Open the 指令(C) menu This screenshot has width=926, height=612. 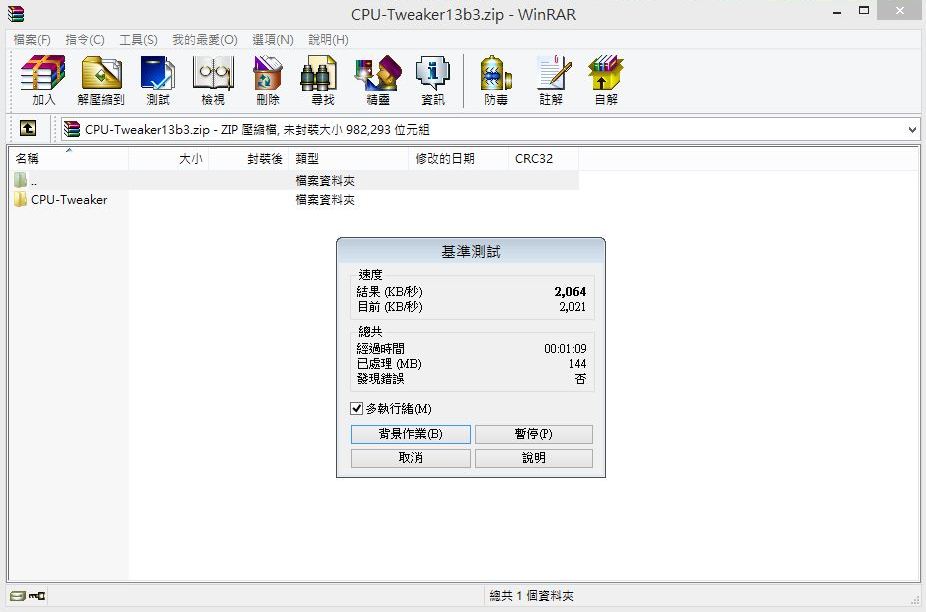pyautogui.click(x=85, y=40)
